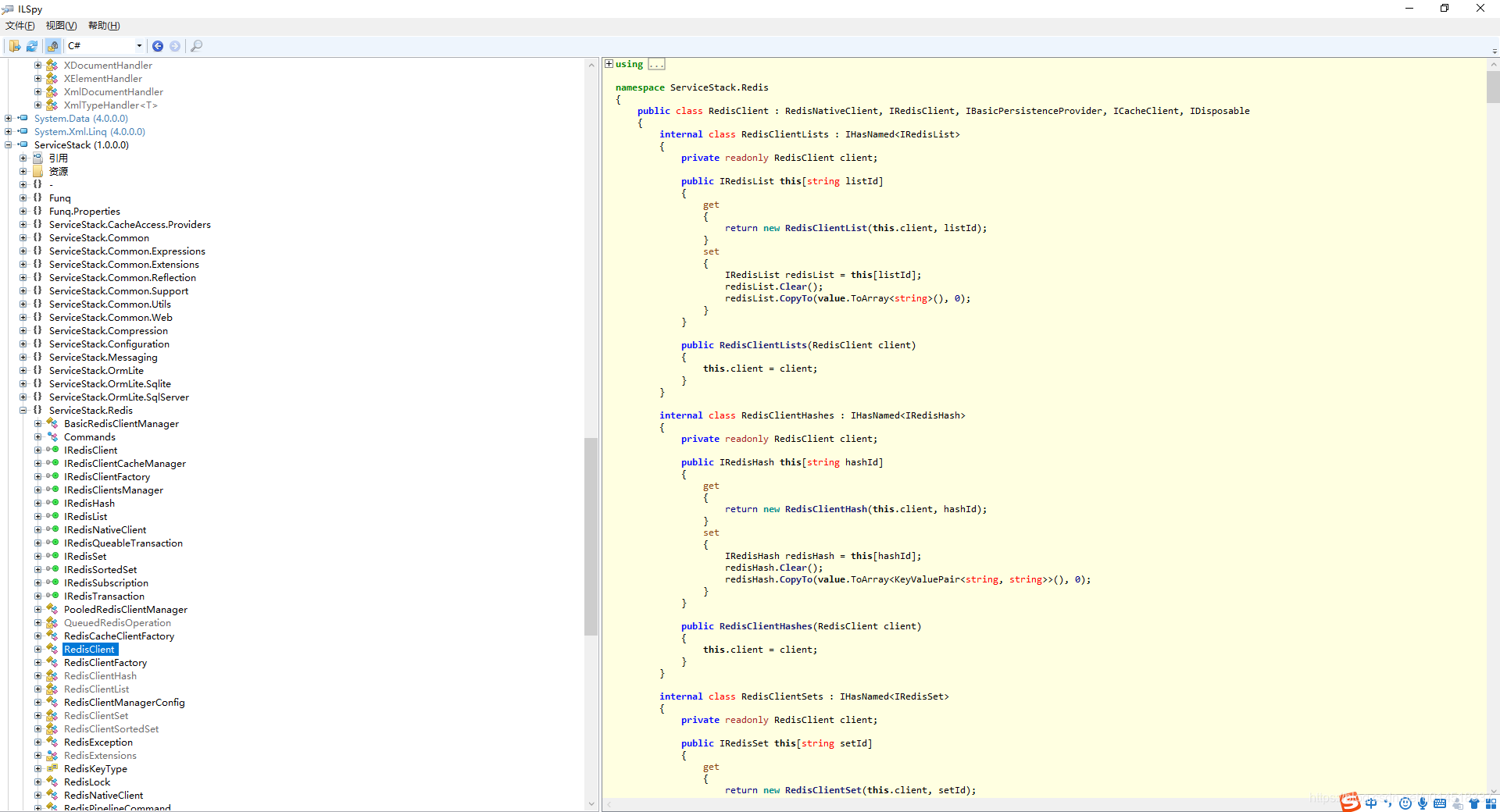Follow the RedisNativeClient base class link
1500x812 pixels.
pyautogui.click(x=832, y=111)
